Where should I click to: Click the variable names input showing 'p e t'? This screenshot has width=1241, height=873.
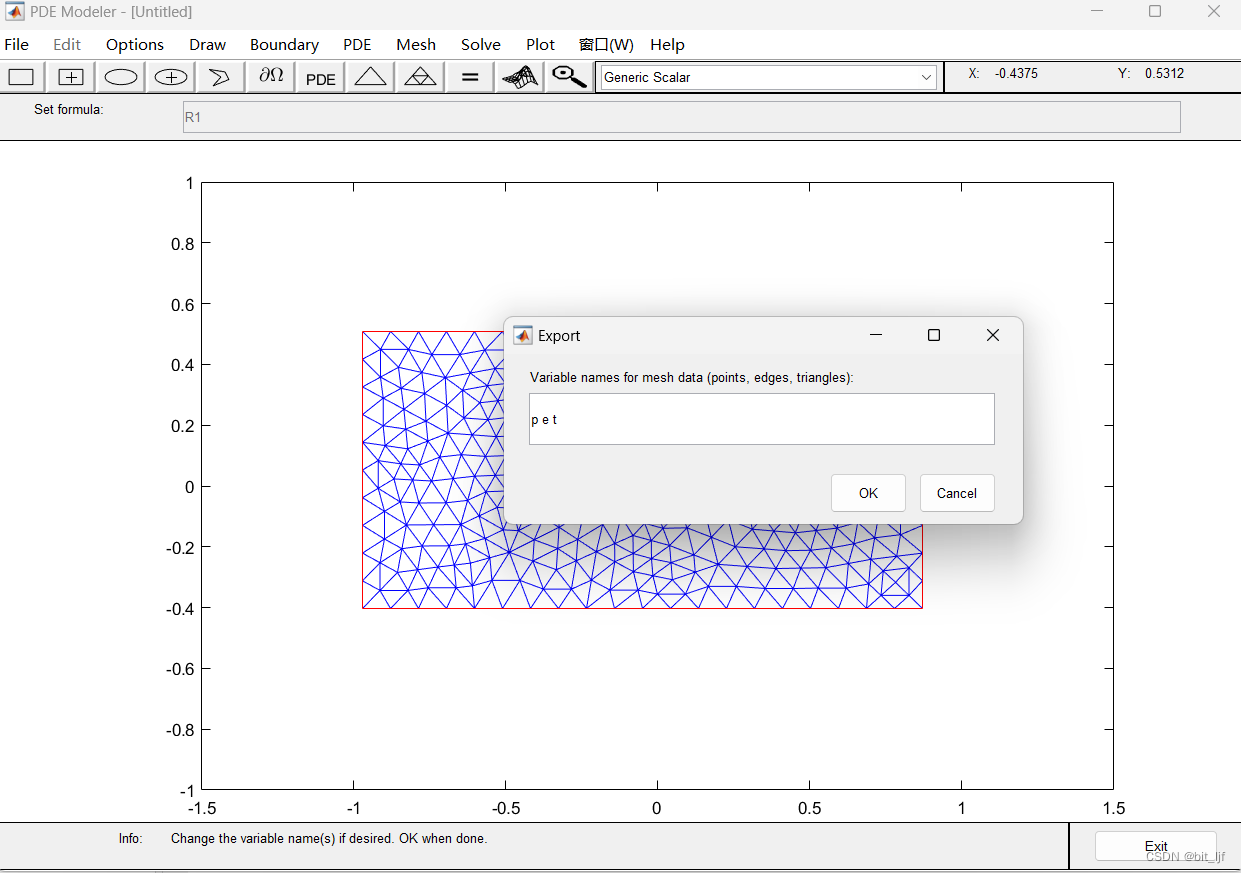coord(760,419)
